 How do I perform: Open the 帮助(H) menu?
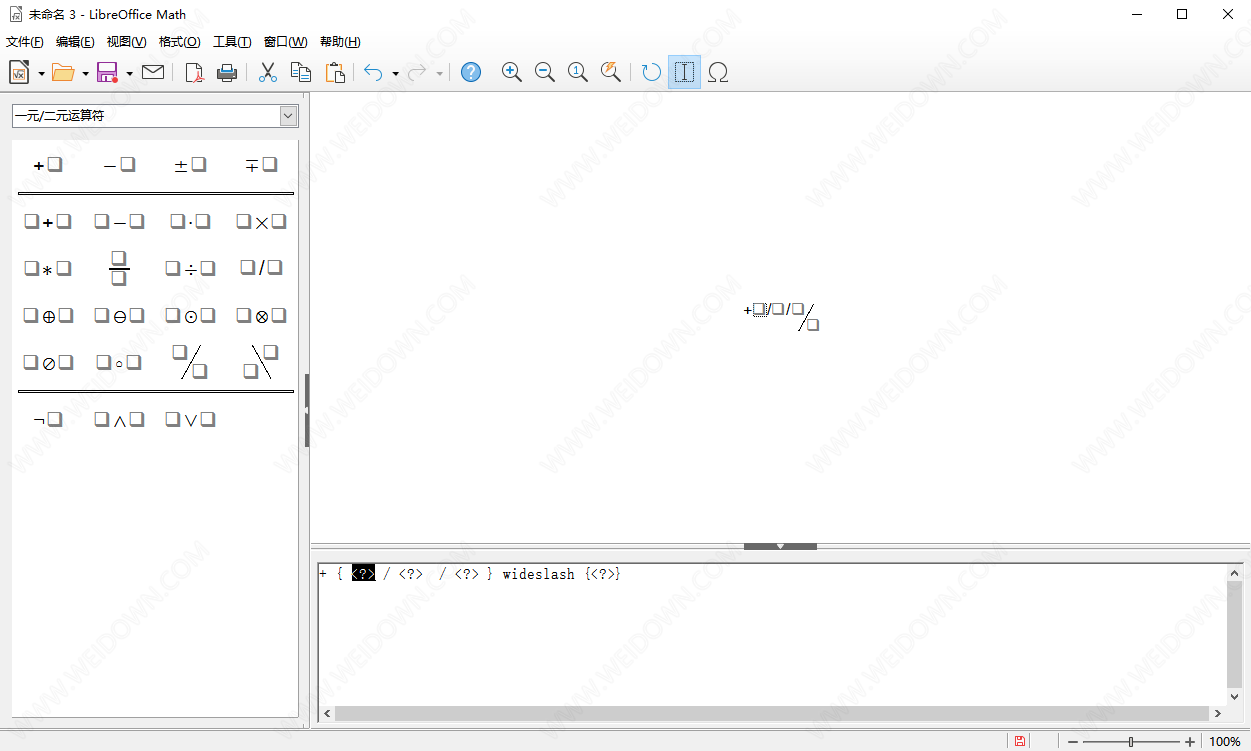point(340,42)
